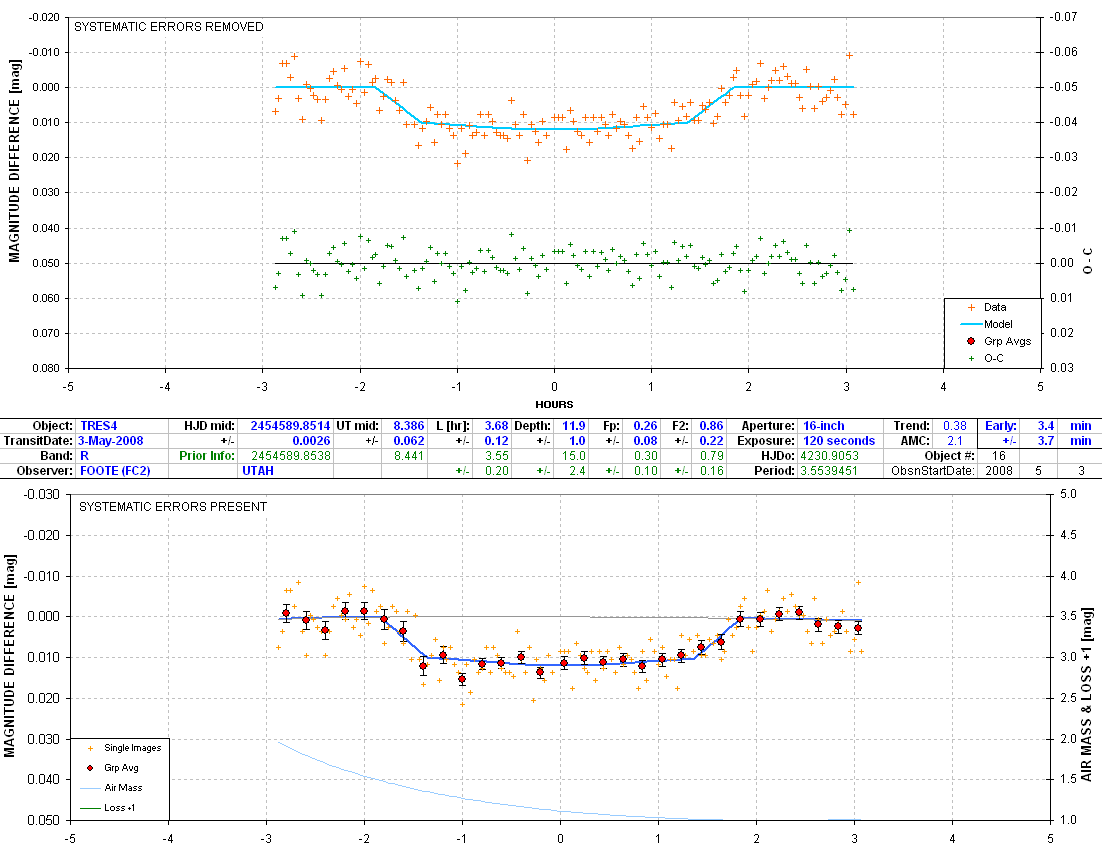Click the transit length value 3.68

coord(496,426)
